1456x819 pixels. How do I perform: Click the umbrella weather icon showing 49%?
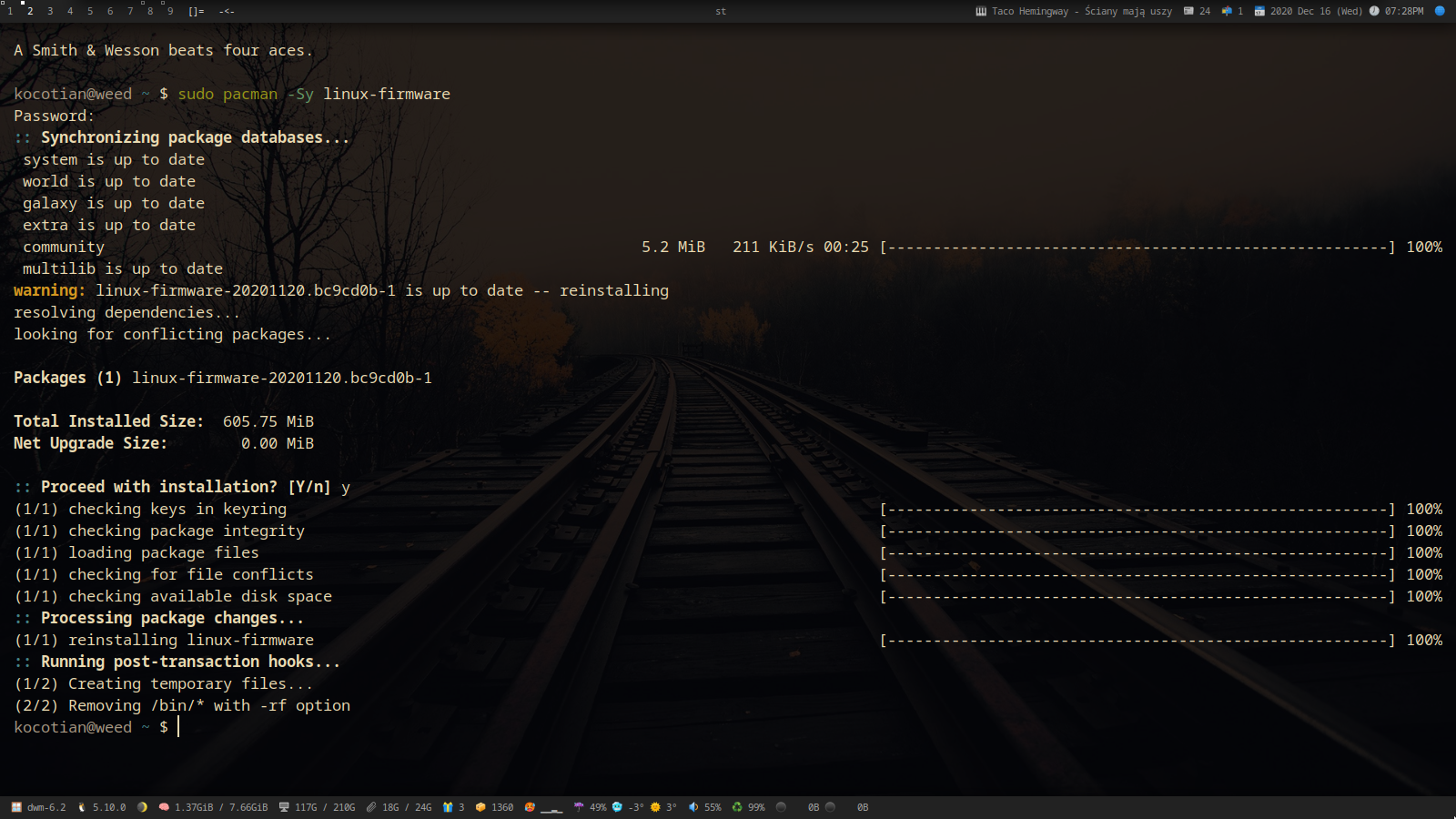[x=579, y=807]
